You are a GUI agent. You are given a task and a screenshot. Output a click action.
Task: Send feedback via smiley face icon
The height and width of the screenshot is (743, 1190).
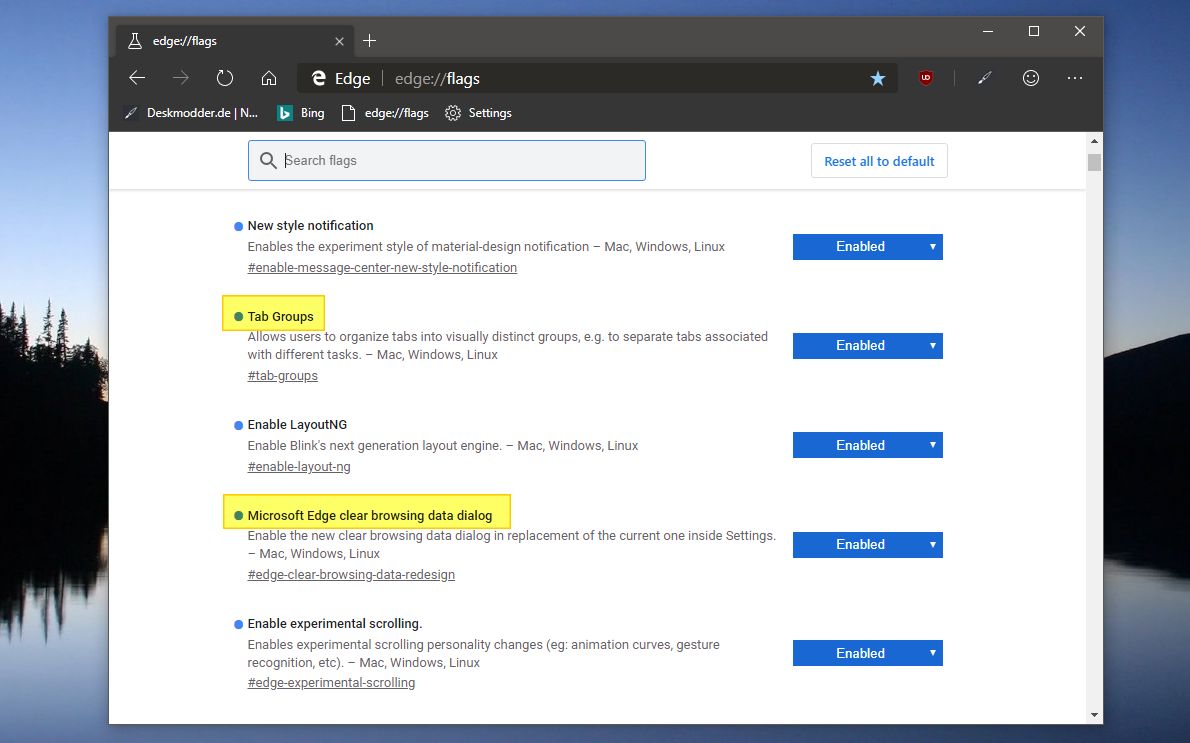pos(1031,78)
